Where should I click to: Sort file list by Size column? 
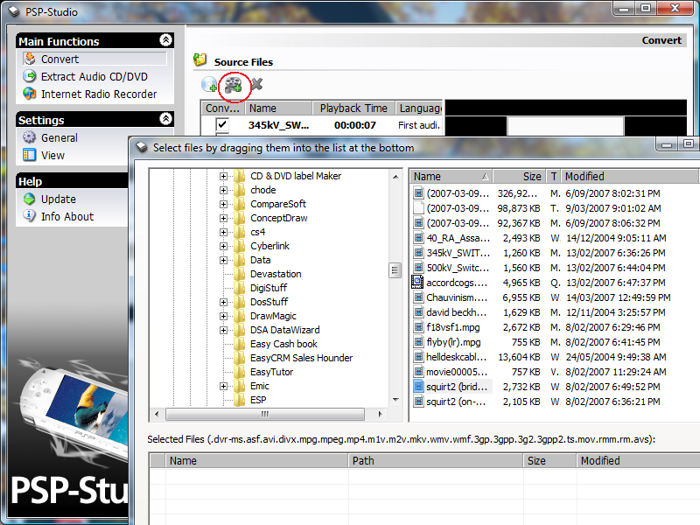pos(520,176)
